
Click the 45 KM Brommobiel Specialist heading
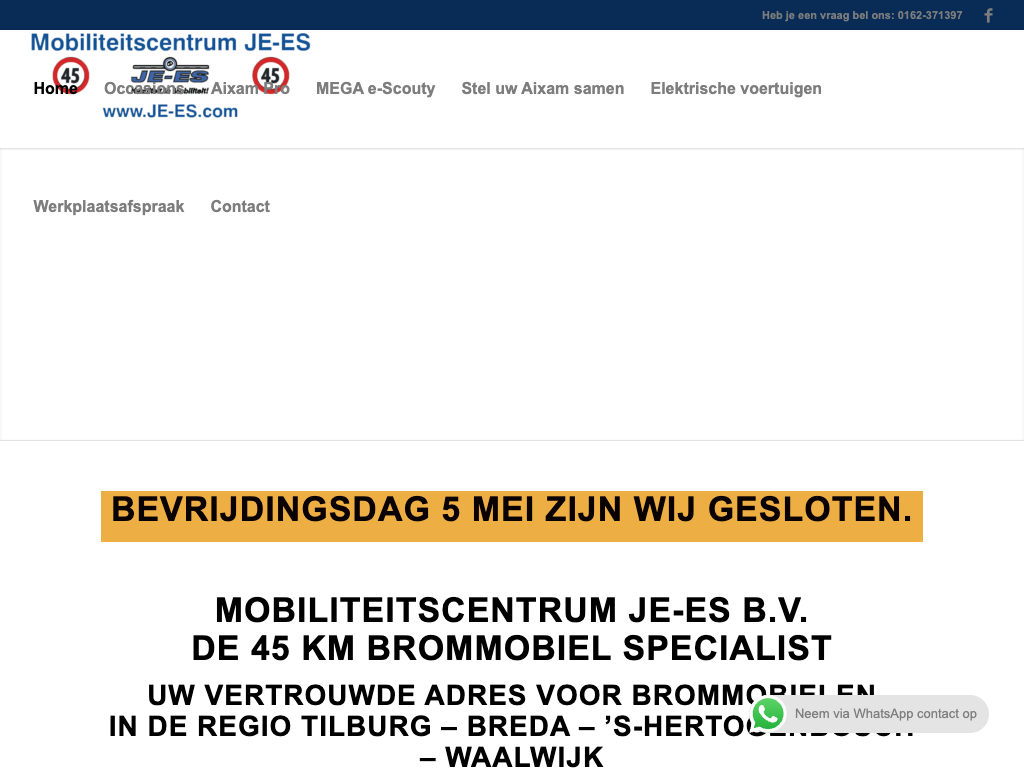(x=511, y=648)
